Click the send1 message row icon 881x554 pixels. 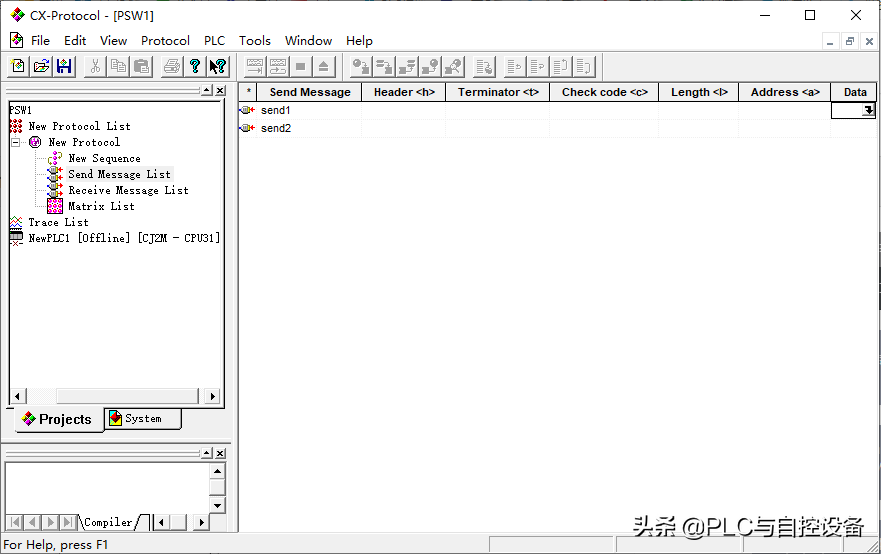(x=247, y=110)
